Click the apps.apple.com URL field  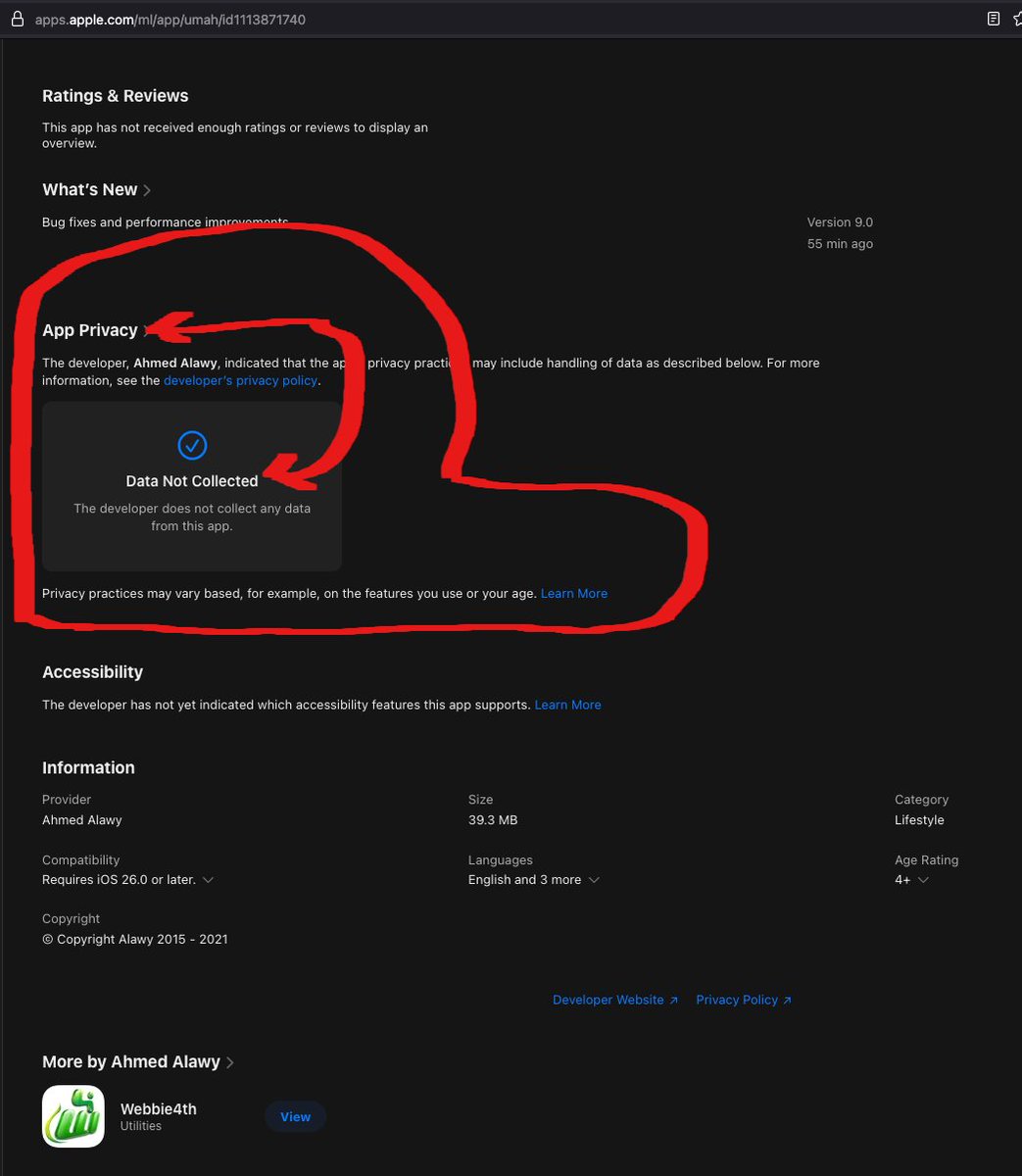click(171, 19)
